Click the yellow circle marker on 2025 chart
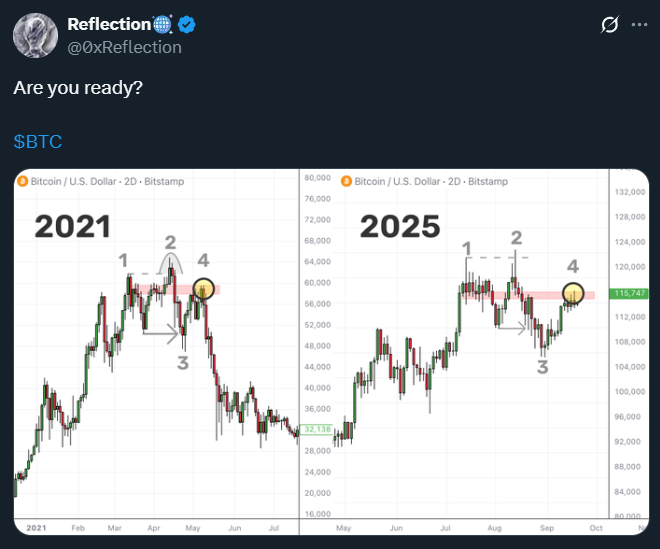Viewport: 660px width, 549px height. (573, 293)
